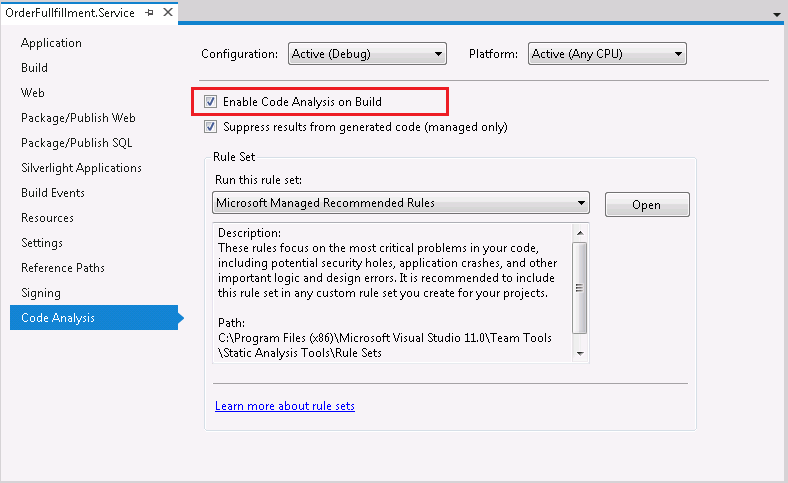The width and height of the screenshot is (788, 483).
Task: Select the Signing page
Action: pos(41,293)
